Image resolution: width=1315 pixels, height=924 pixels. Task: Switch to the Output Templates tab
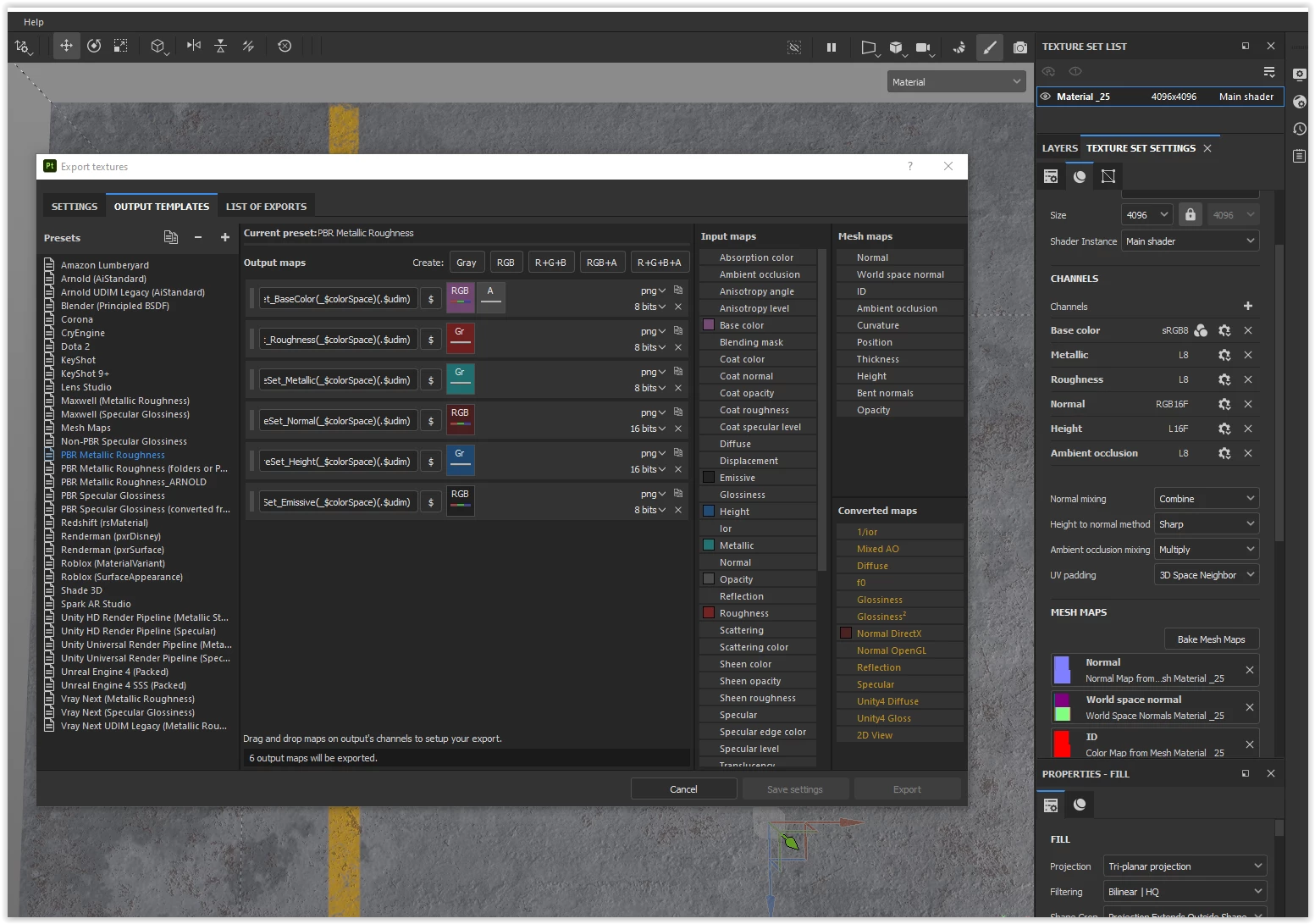[x=162, y=207]
